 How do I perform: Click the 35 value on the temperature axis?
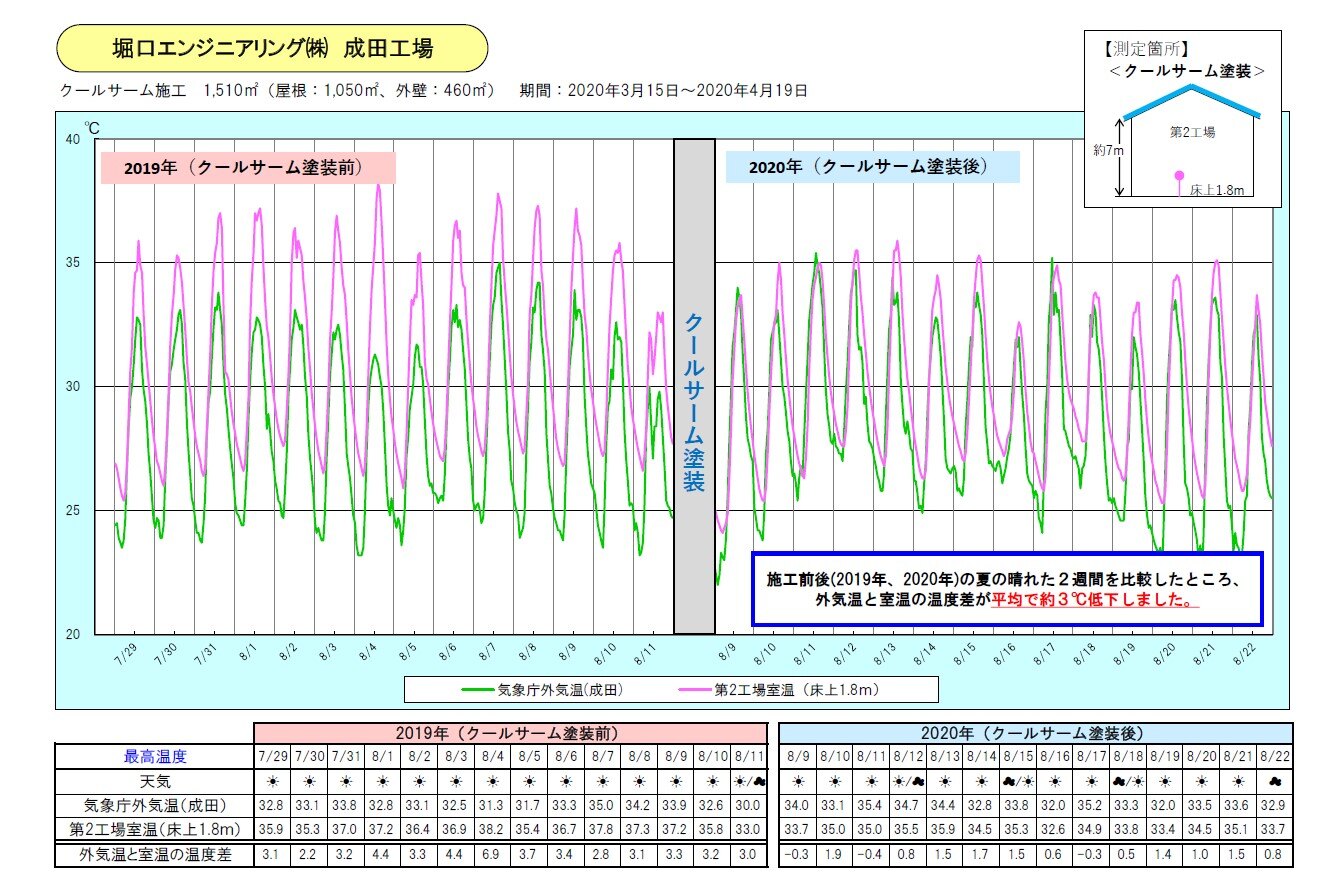click(x=72, y=263)
